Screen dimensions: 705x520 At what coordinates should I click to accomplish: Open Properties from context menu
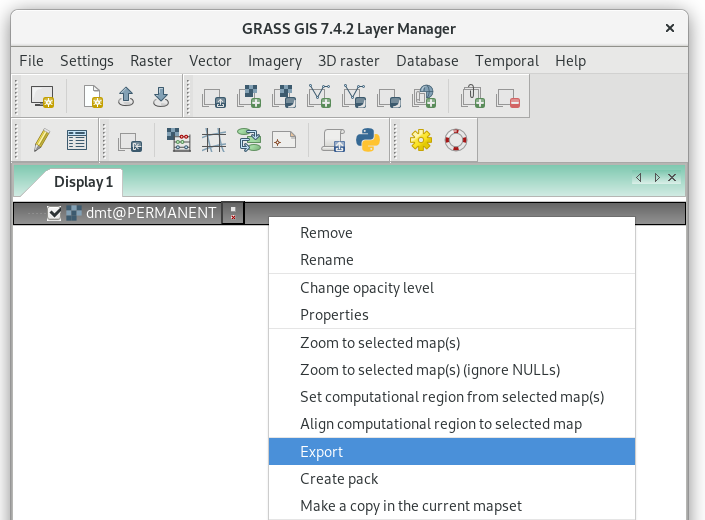pos(452,315)
